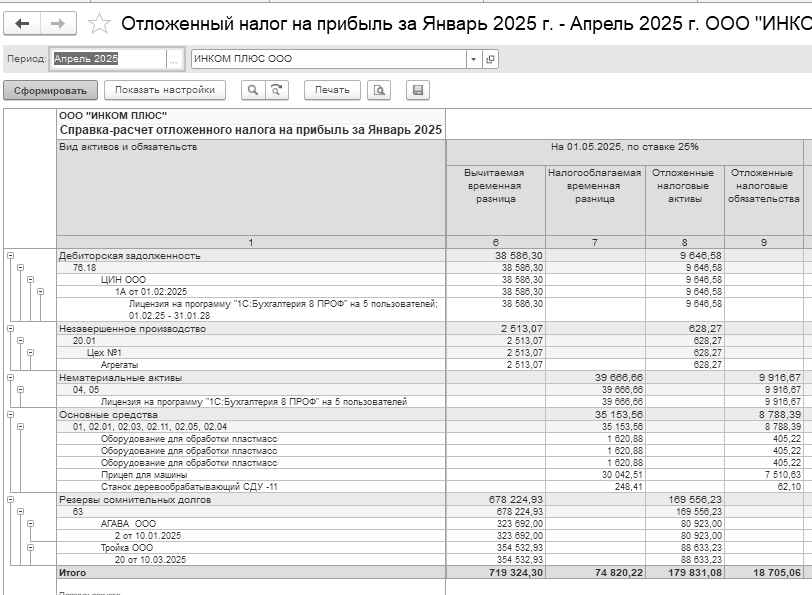Select the 2 от 10.01.2025 document row

(x=251, y=536)
